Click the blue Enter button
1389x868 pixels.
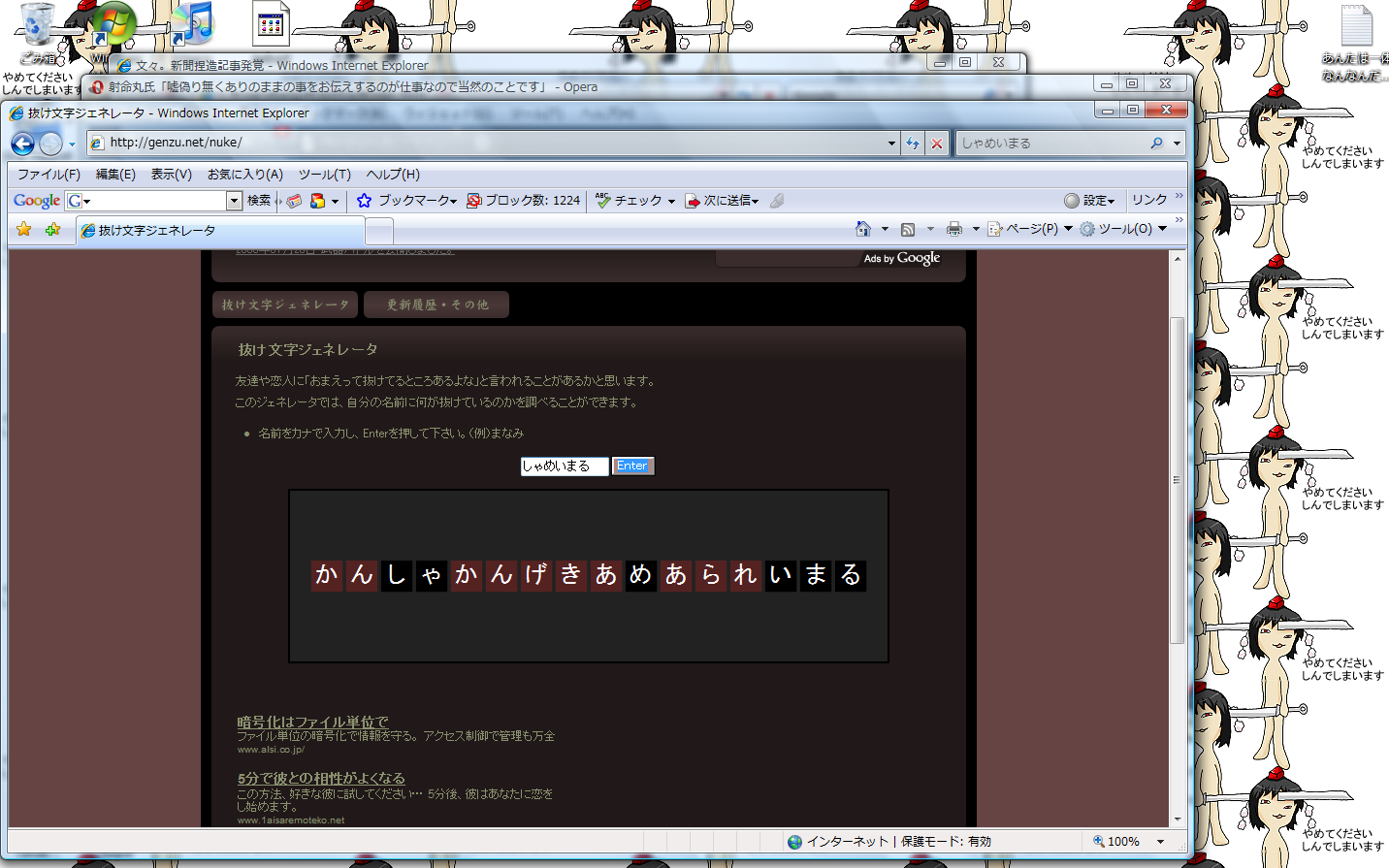click(x=632, y=466)
